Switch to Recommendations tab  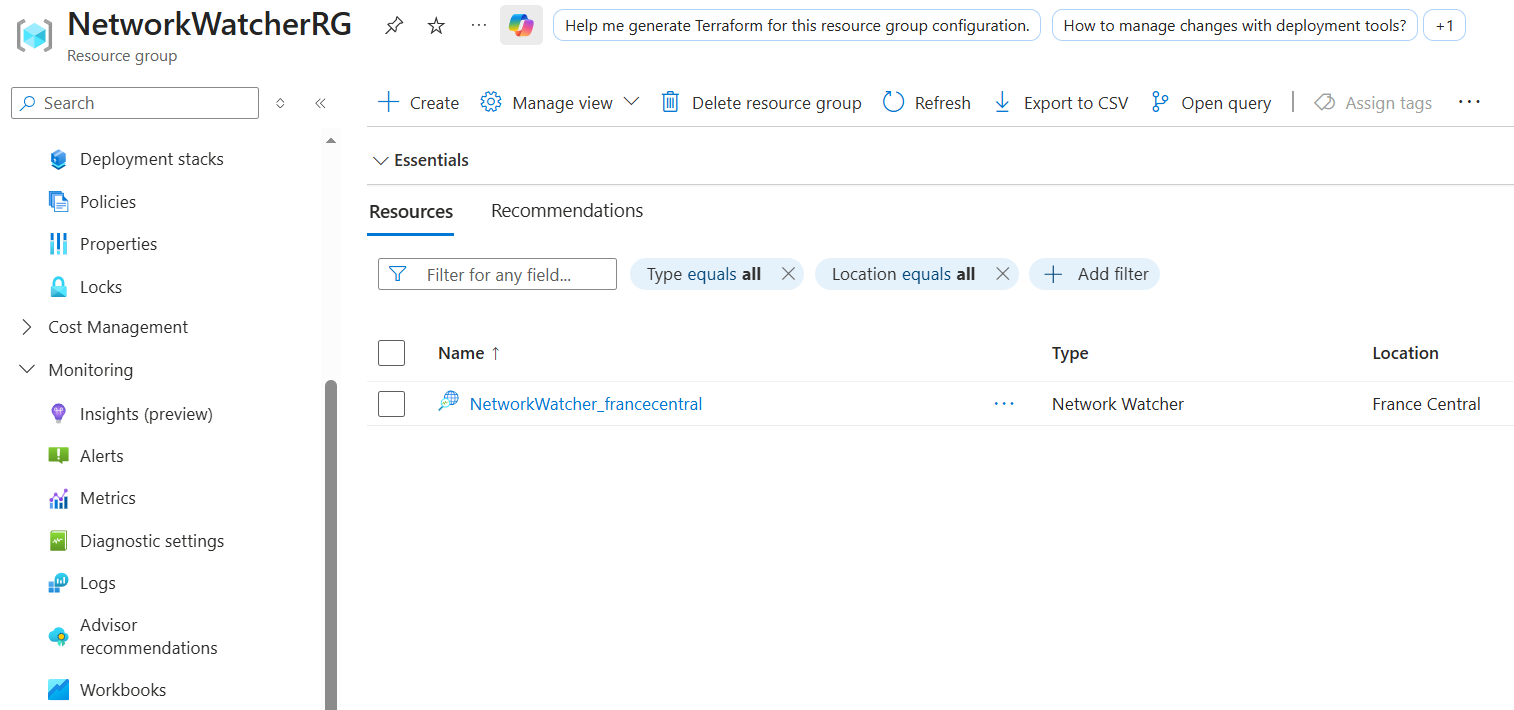pos(567,211)
